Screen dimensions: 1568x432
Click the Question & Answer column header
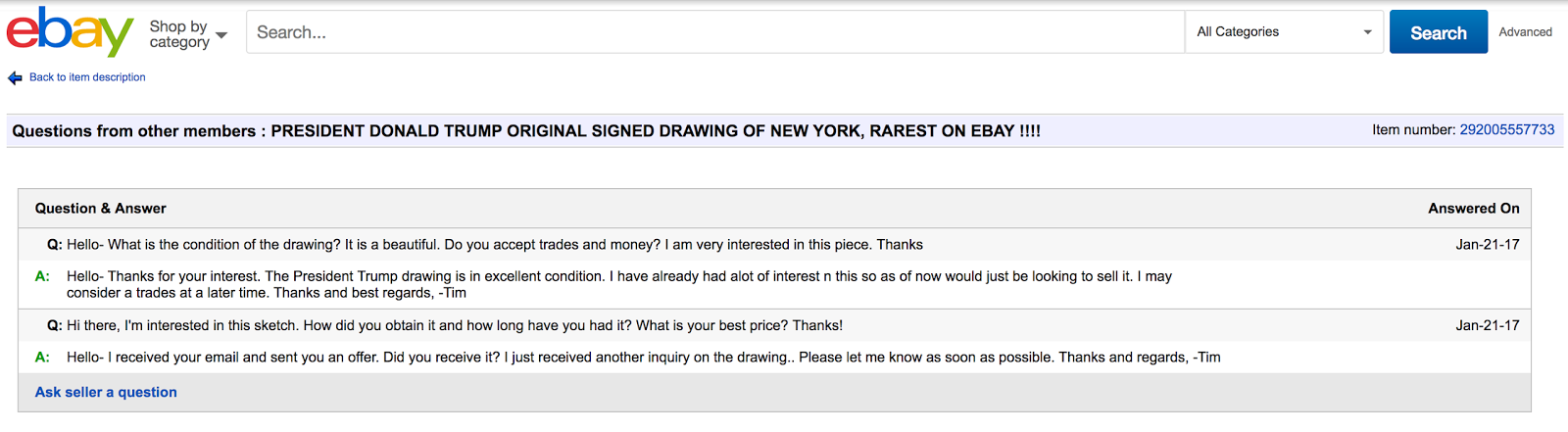click(x=101, y=209)
